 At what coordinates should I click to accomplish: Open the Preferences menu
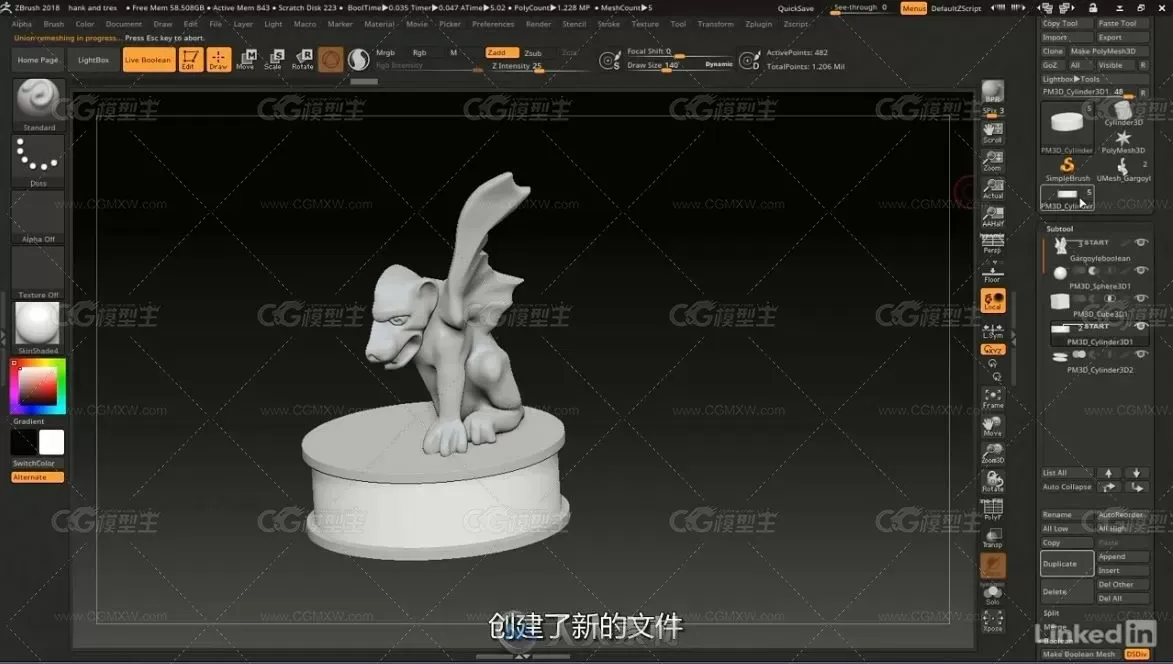(x=493, y=24)
